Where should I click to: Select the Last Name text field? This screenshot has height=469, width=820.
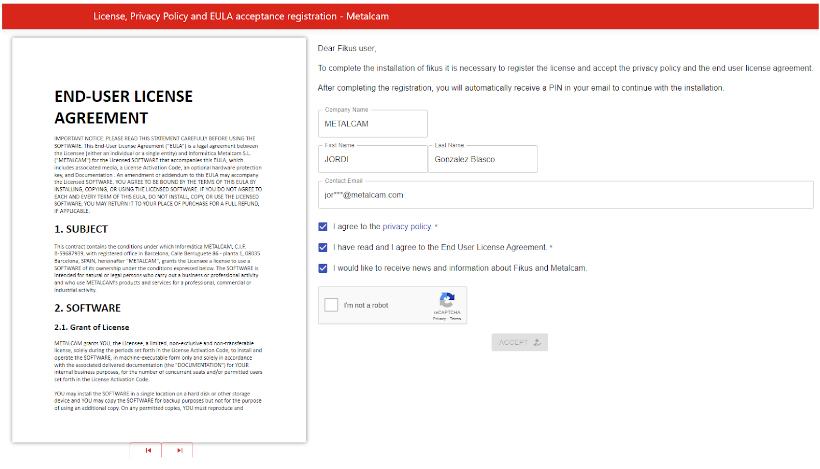(x=482, y=160)
